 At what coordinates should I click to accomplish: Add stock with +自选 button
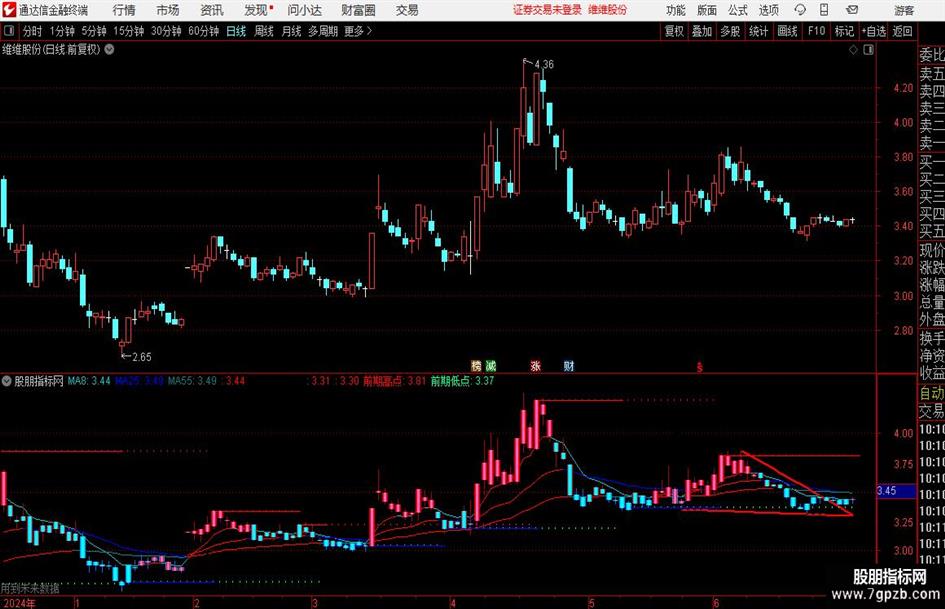click(873, 31)
